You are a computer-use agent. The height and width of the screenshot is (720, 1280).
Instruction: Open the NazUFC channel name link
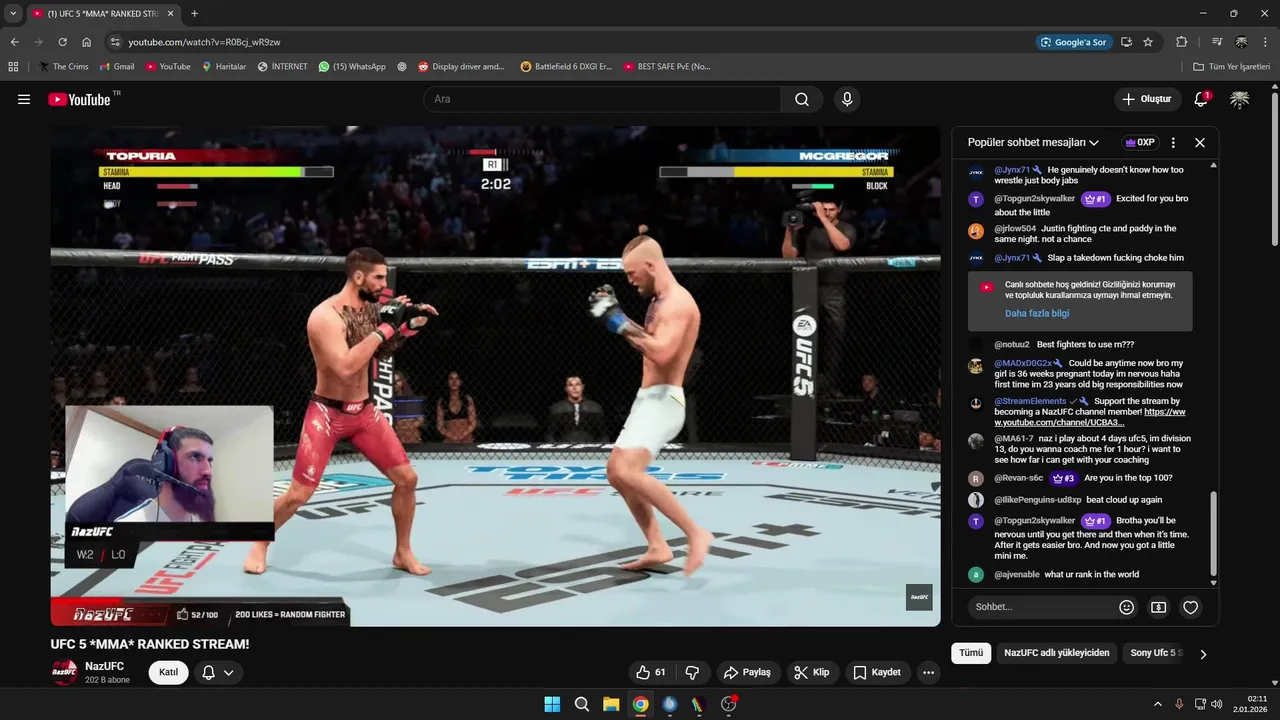click(104, 666)
